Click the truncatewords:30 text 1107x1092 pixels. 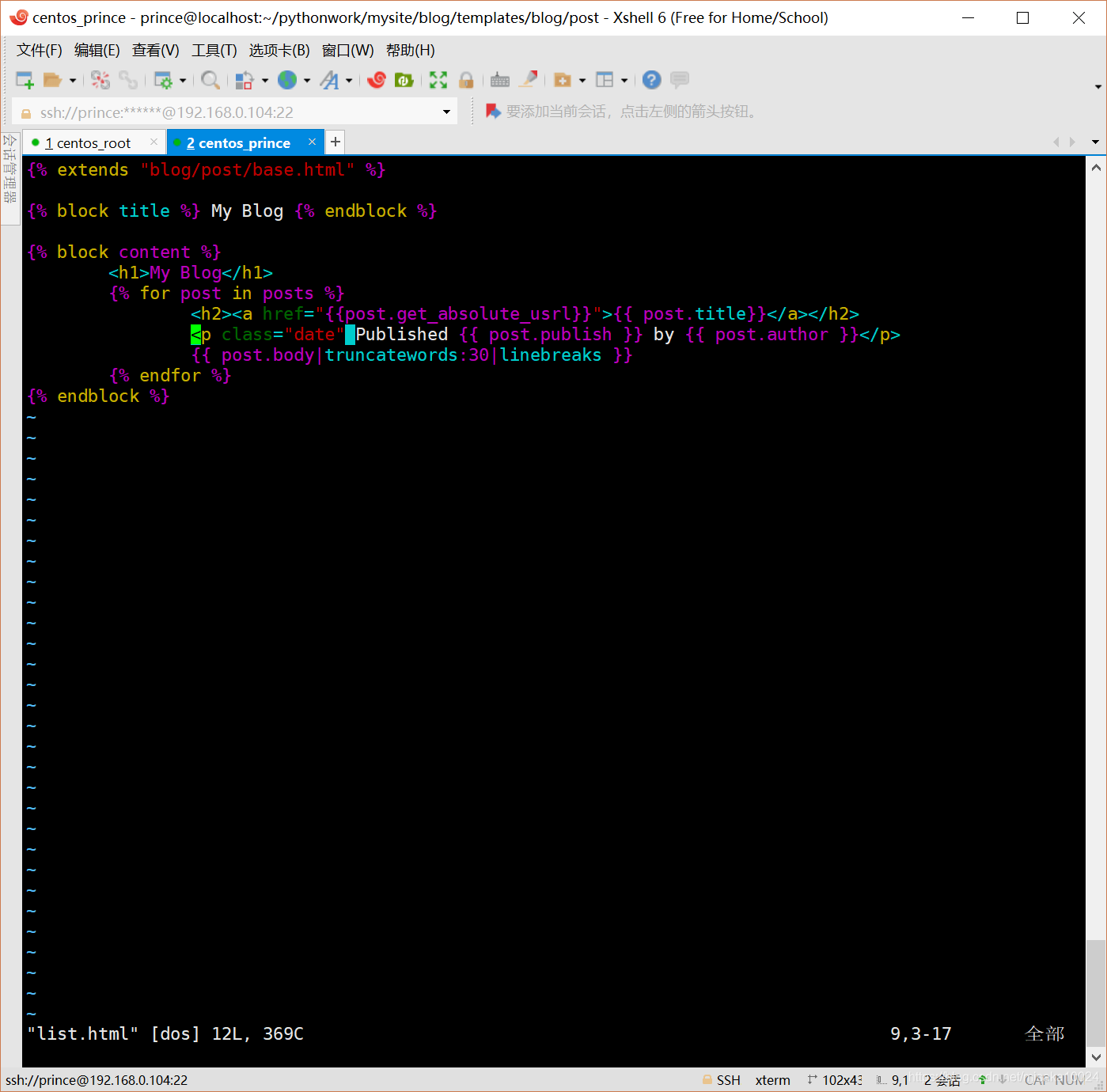(407, 355)
